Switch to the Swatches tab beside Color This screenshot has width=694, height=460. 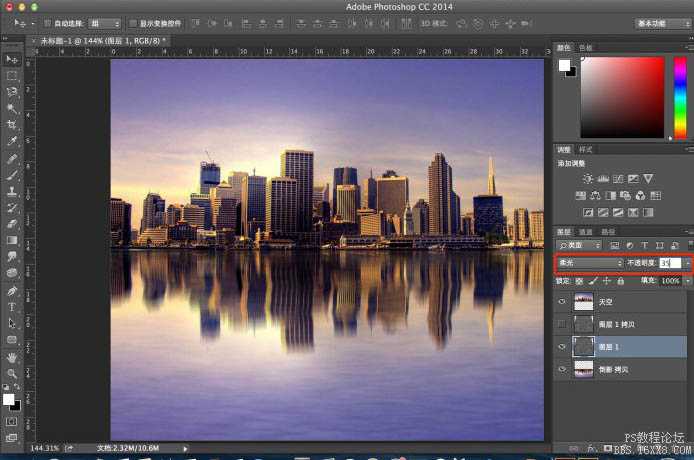(586, 48)
